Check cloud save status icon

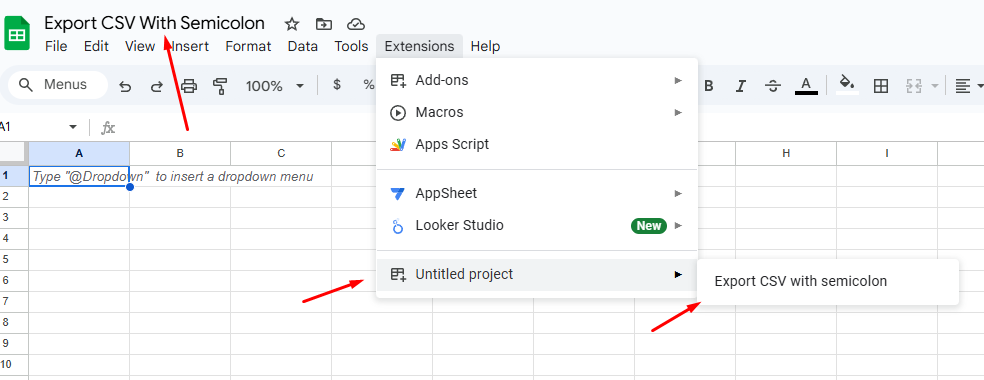[x=356, y=24]
